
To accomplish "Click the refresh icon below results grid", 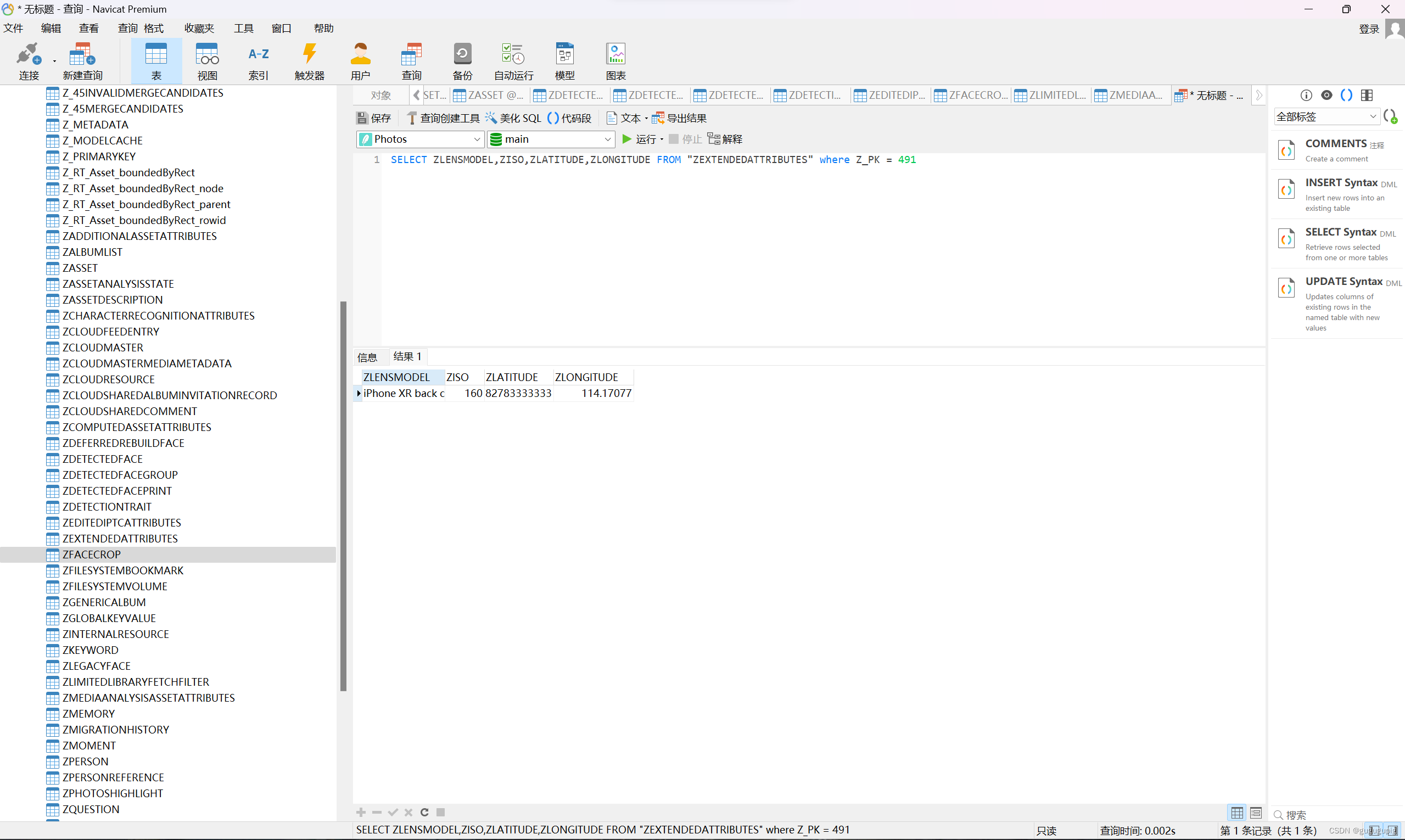I will pos(424,812).
